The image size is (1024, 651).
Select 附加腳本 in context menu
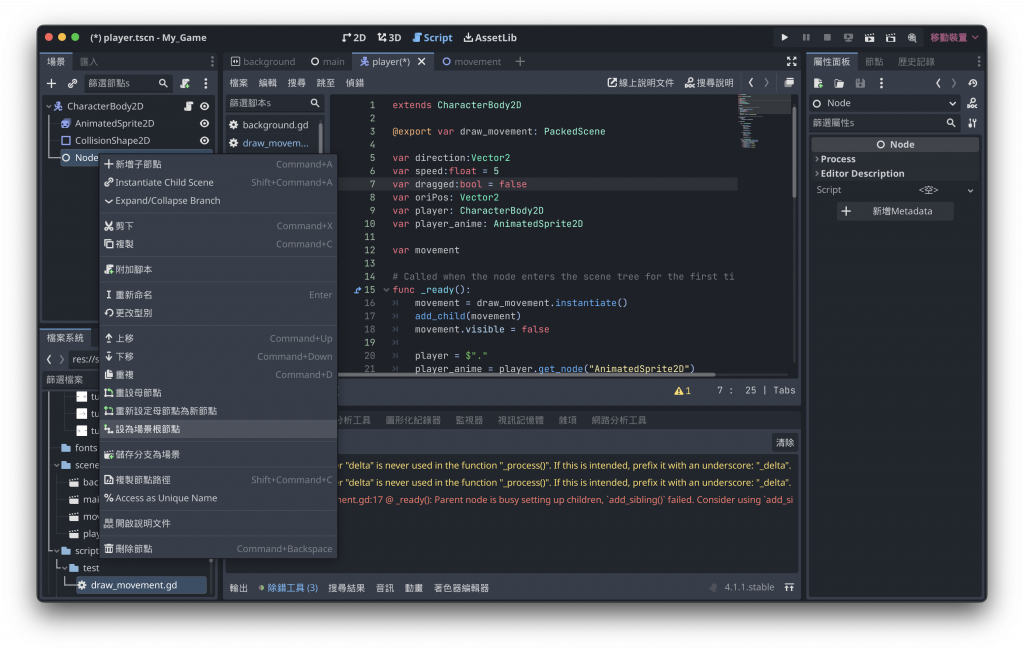pos(218,270)
